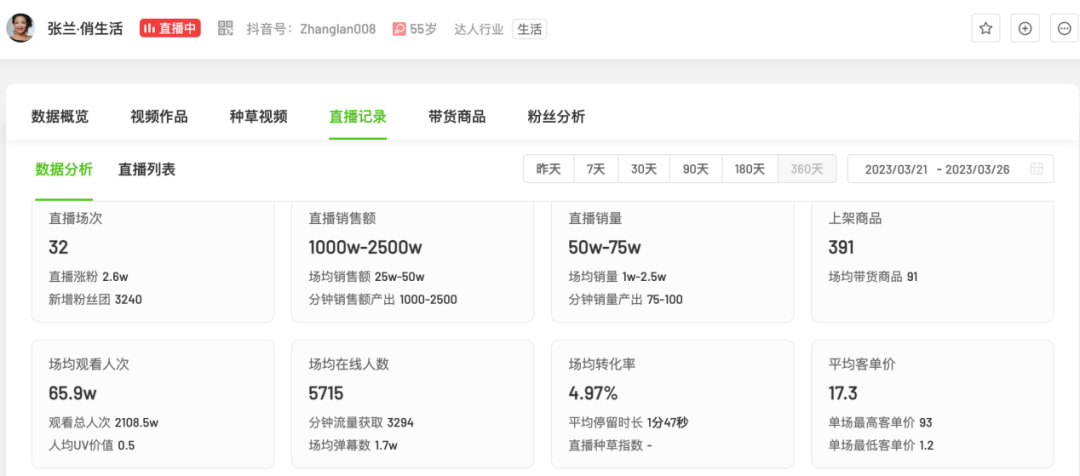Select the 30天 time range

tap(644, 169)
